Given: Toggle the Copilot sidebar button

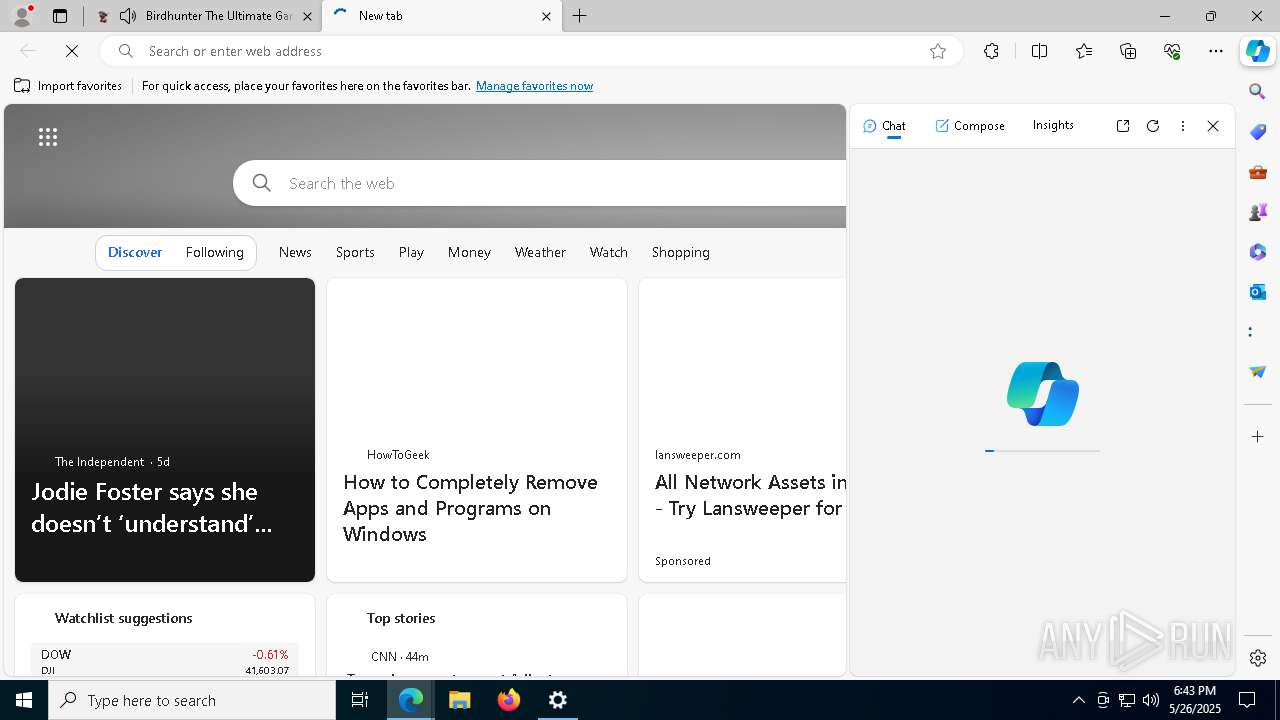Looking at the screenshot, I should coord(1258,51).
